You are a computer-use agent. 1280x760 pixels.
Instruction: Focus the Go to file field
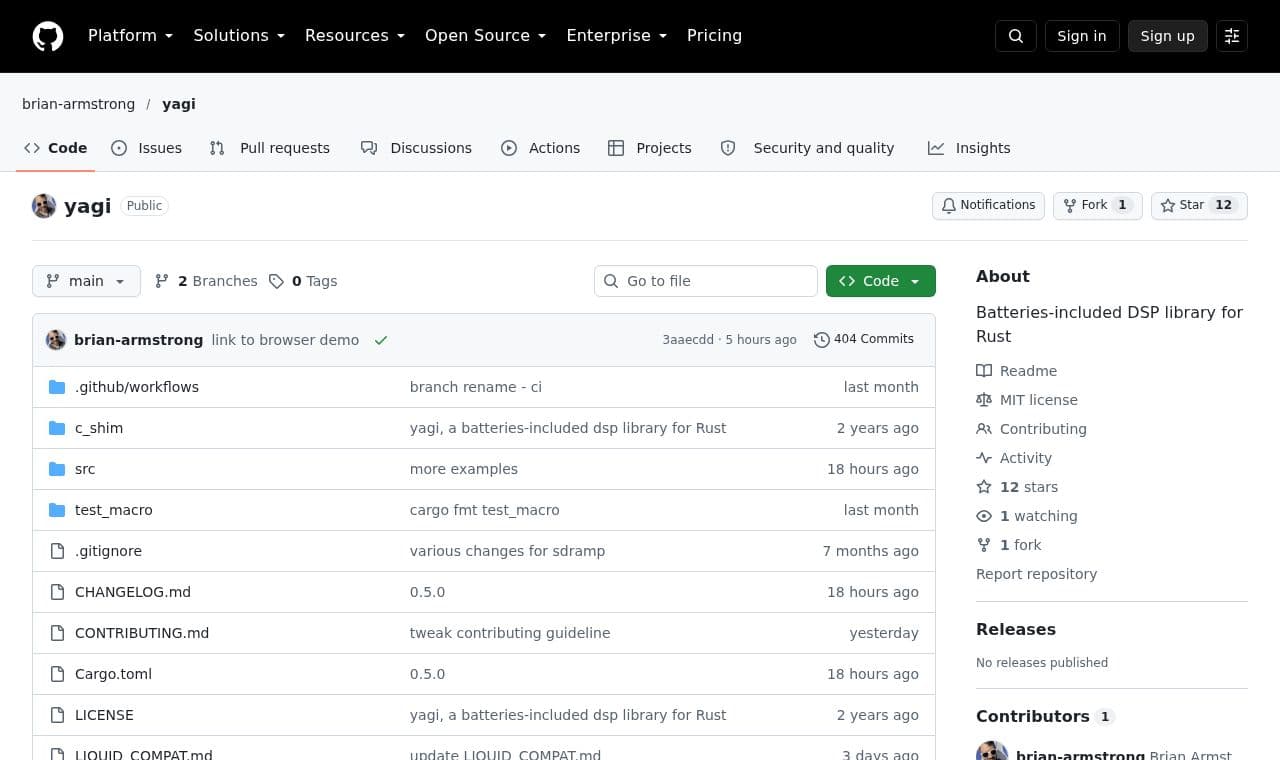706,281
